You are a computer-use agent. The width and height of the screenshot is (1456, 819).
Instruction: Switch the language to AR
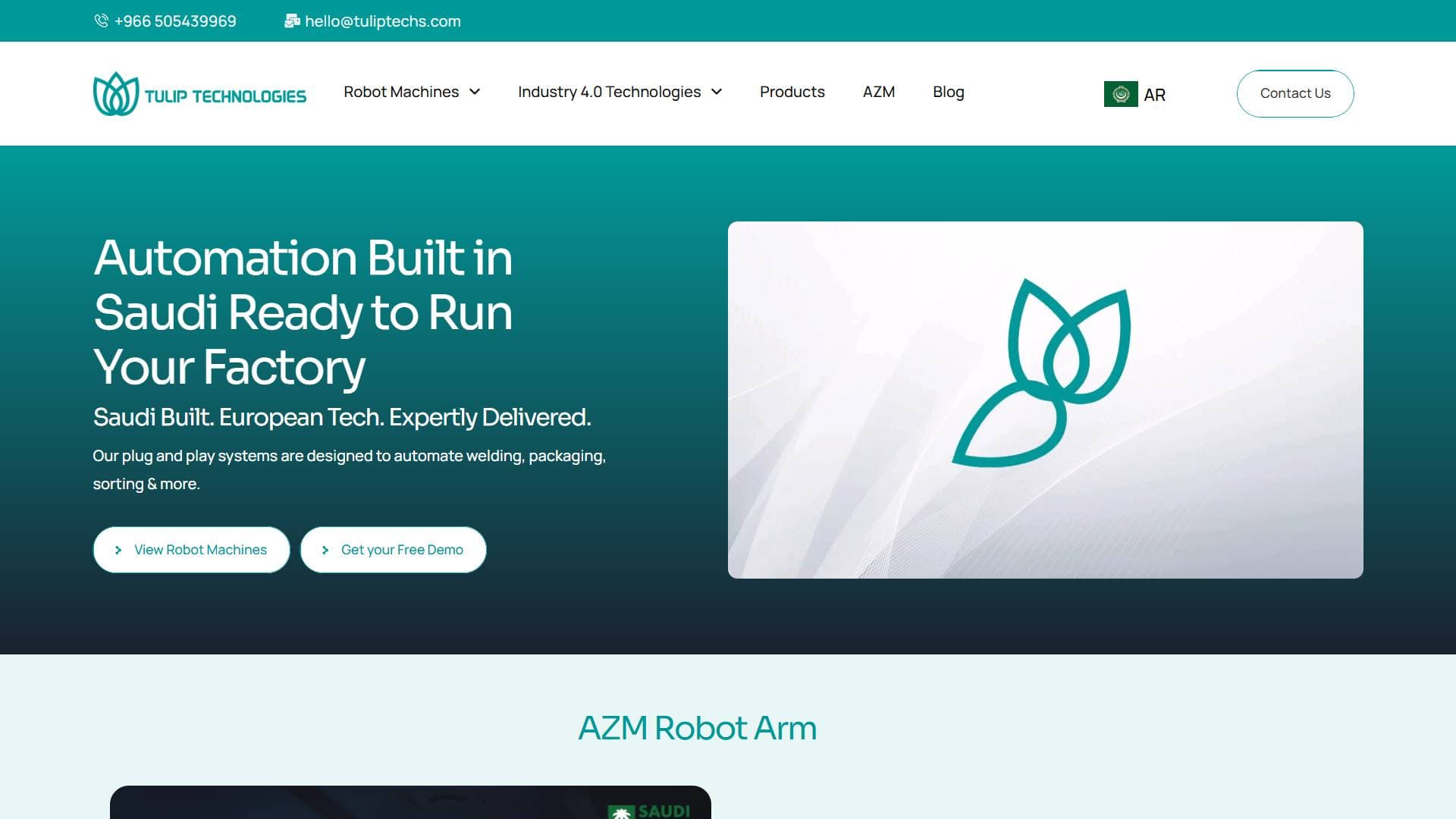point(1154,95)
